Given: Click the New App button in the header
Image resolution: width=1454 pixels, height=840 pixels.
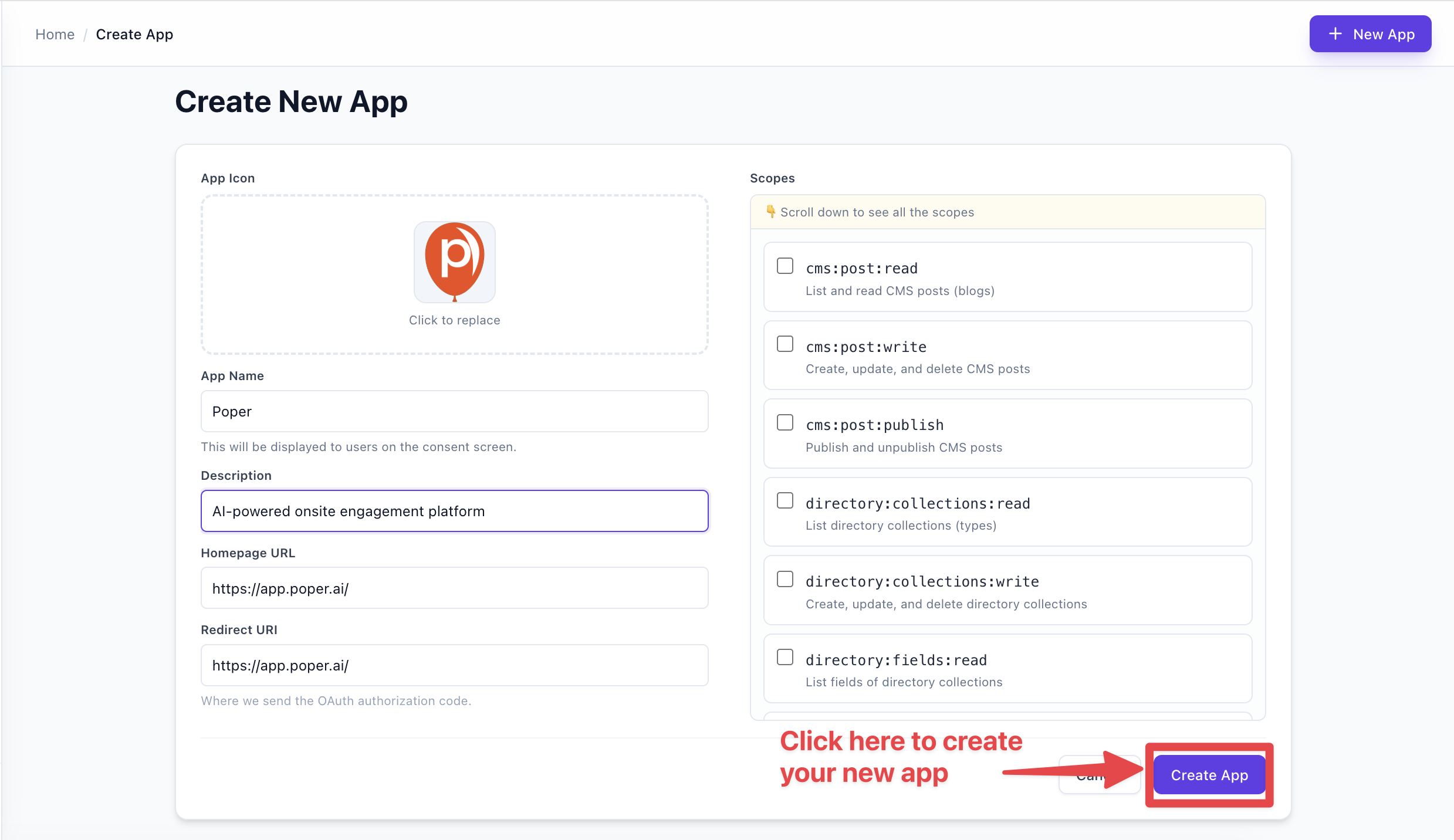Looking at the screenshot, I should point(1371,33).
